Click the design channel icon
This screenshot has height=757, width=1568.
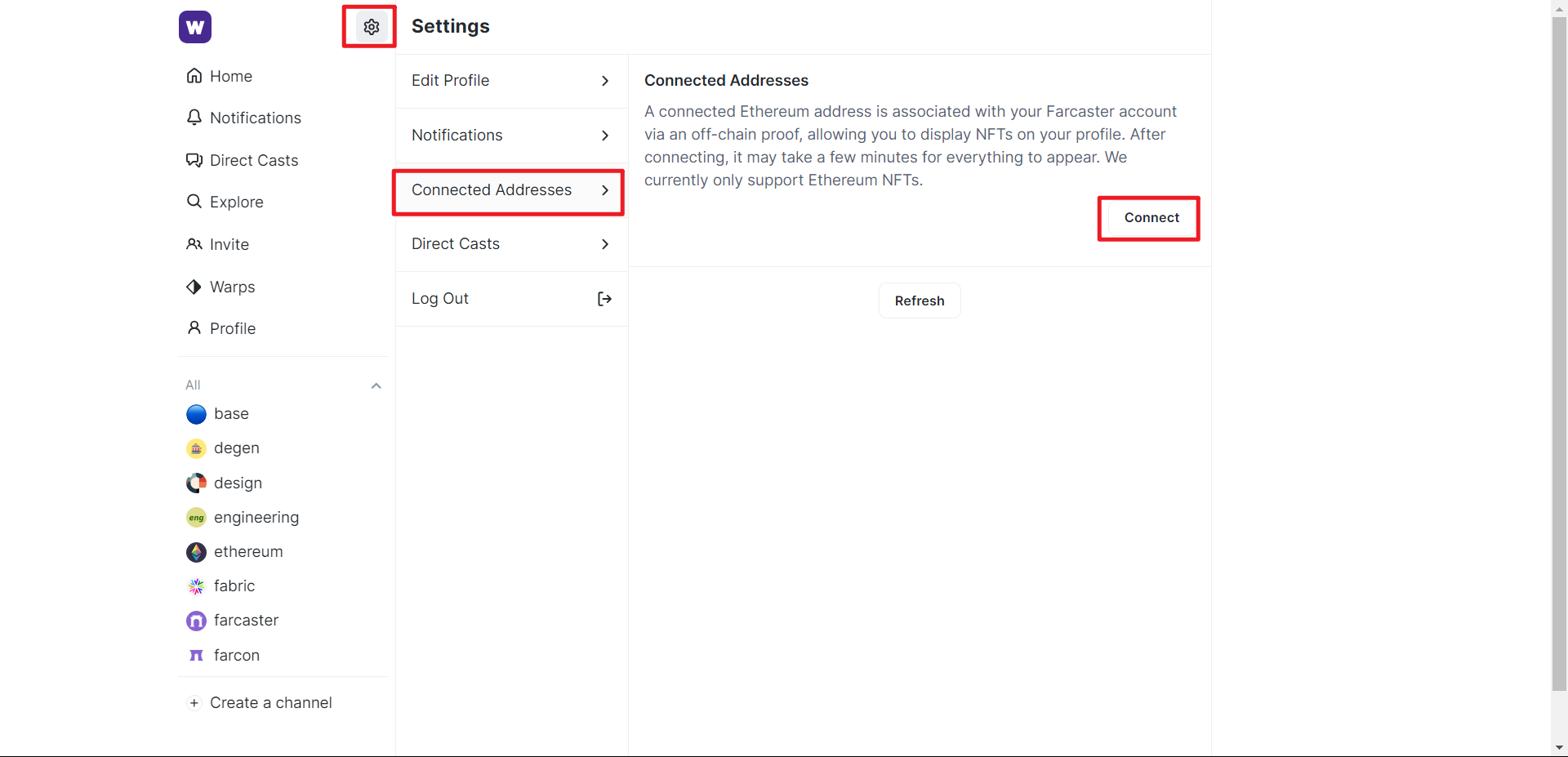point(196,483)
